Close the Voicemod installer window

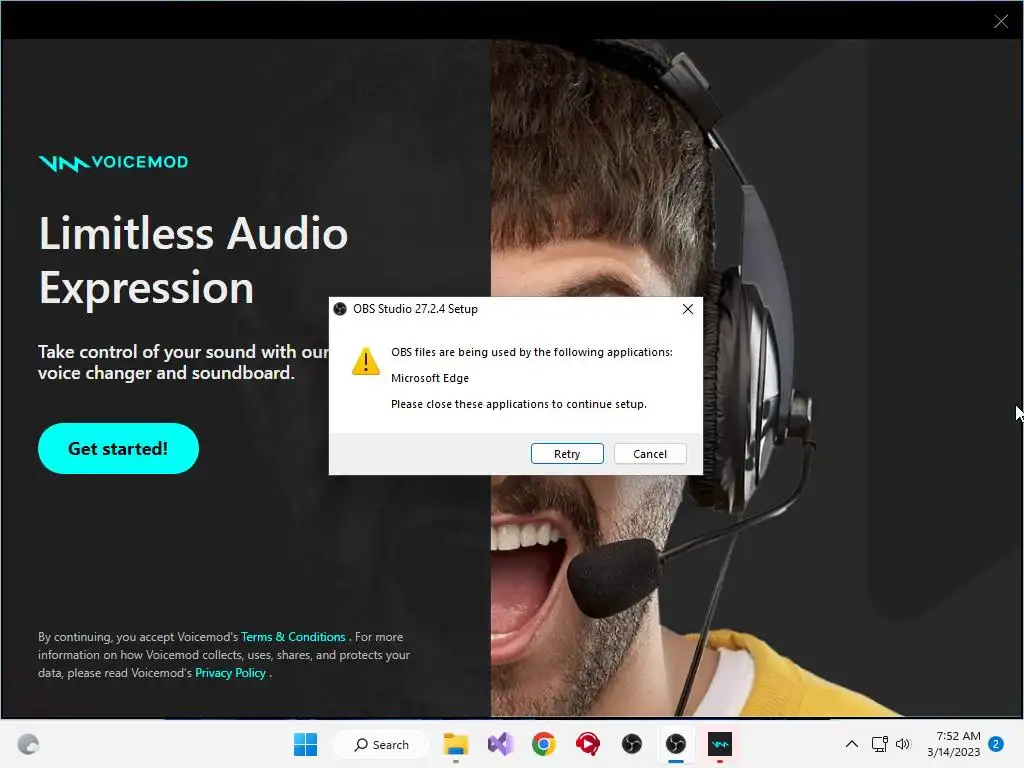[x=1000, y=22]
